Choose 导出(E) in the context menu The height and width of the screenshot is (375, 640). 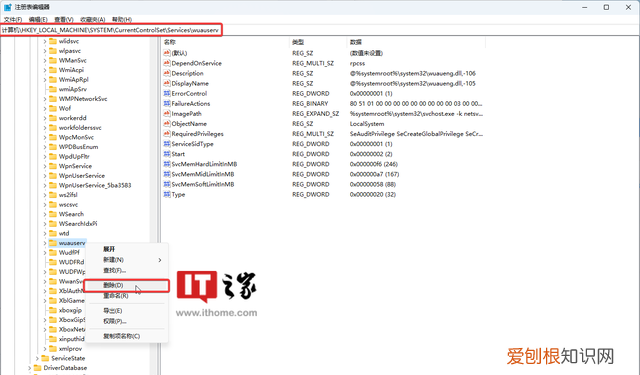127,311
